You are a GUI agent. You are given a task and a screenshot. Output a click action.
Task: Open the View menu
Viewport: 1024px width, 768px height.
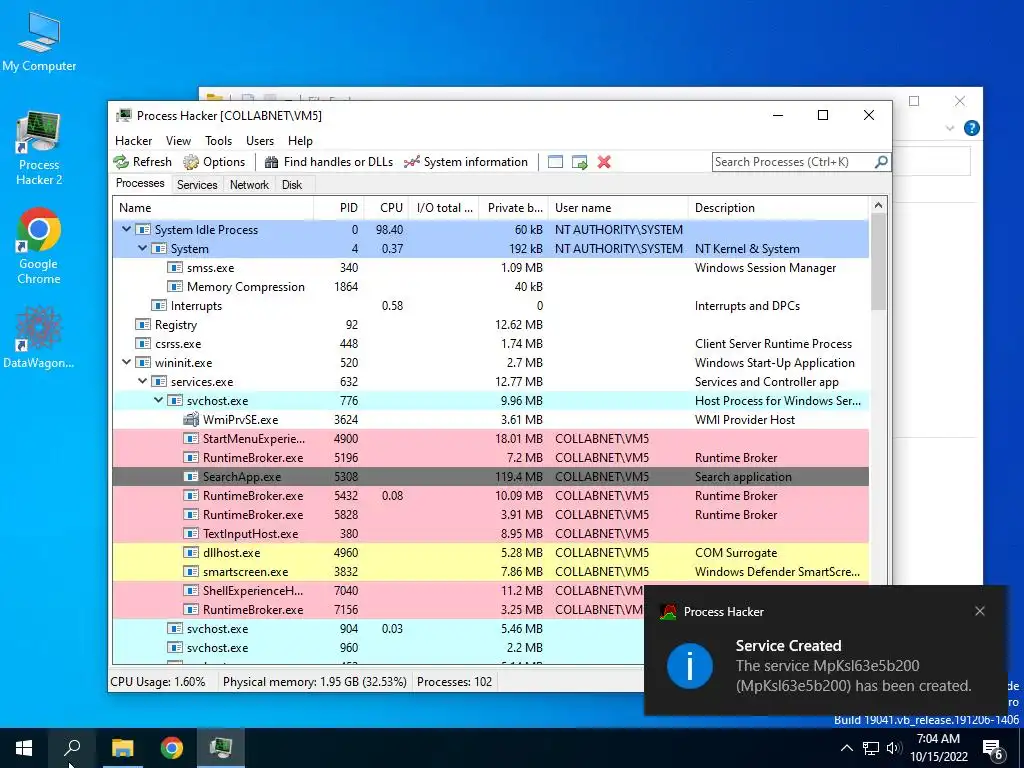(x=178, y=140)
